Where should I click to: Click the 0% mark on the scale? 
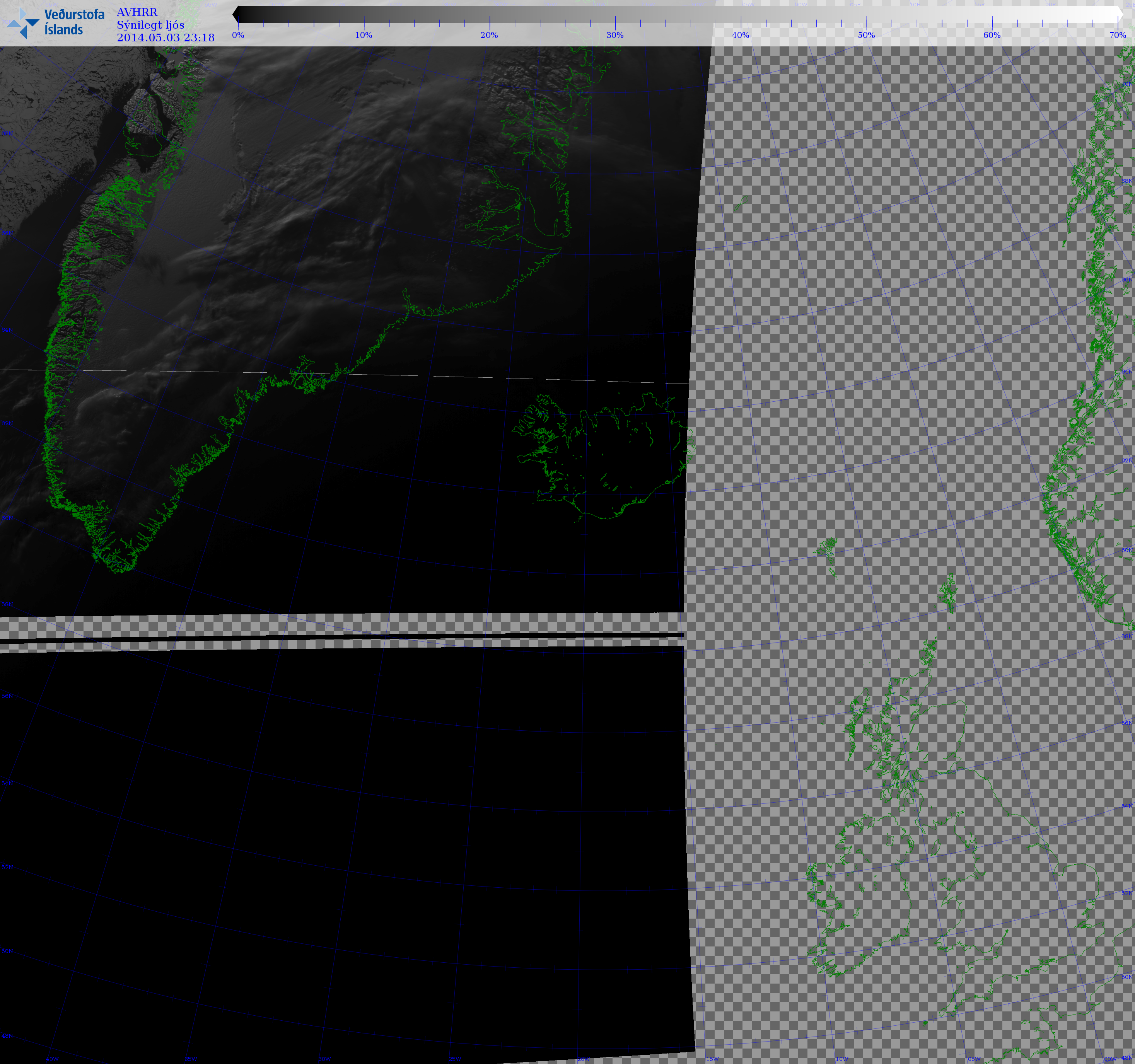(x=238, y=35)
